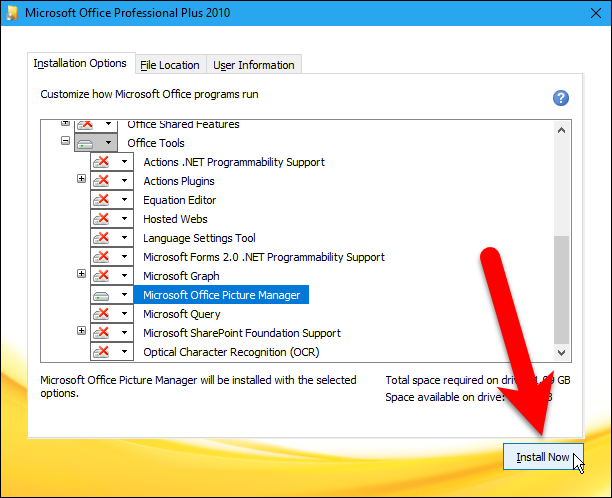Image resolution: width=612 pixels, height=498 pixels.
Task: Open the Office Tools install option dropdown
Action: 109,143
